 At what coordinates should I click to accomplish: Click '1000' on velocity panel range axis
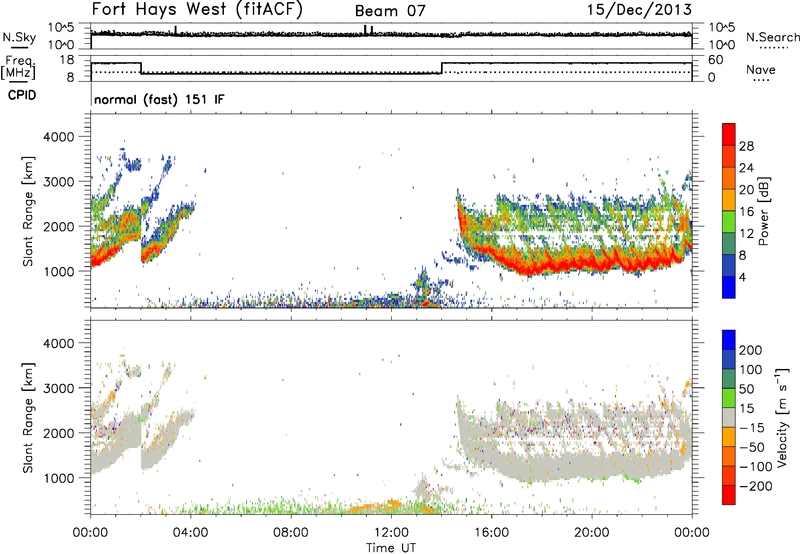pyautogui.click(x=59, y=477)
